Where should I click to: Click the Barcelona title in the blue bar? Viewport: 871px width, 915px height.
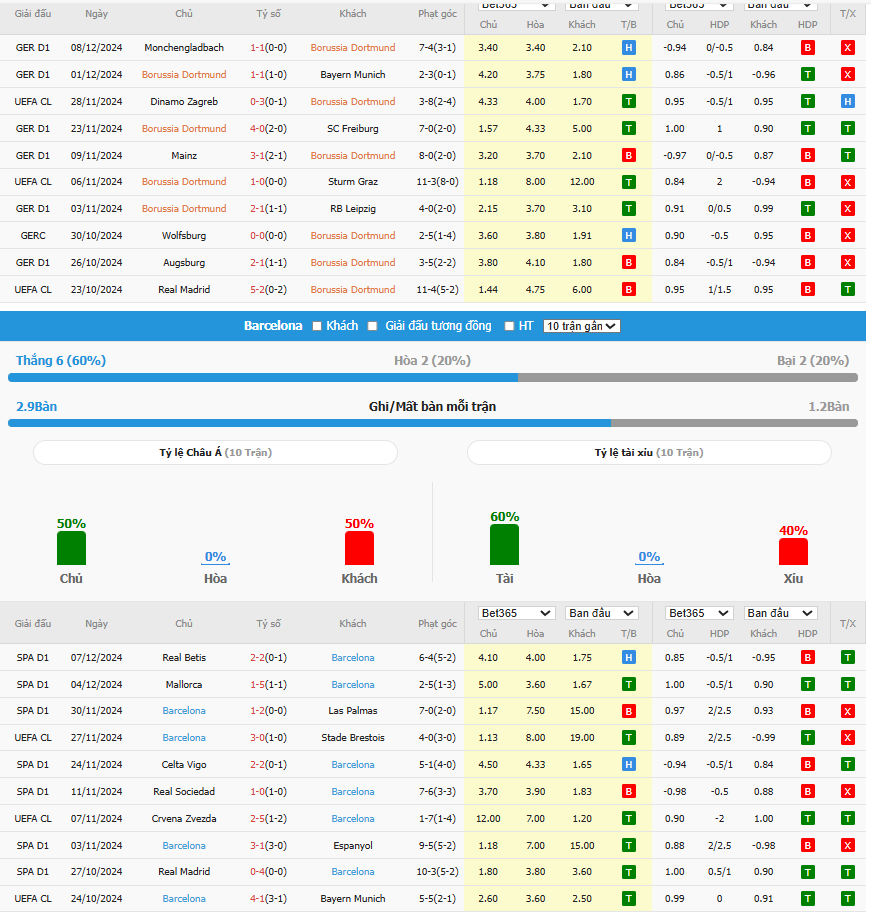tap(273, 326)
